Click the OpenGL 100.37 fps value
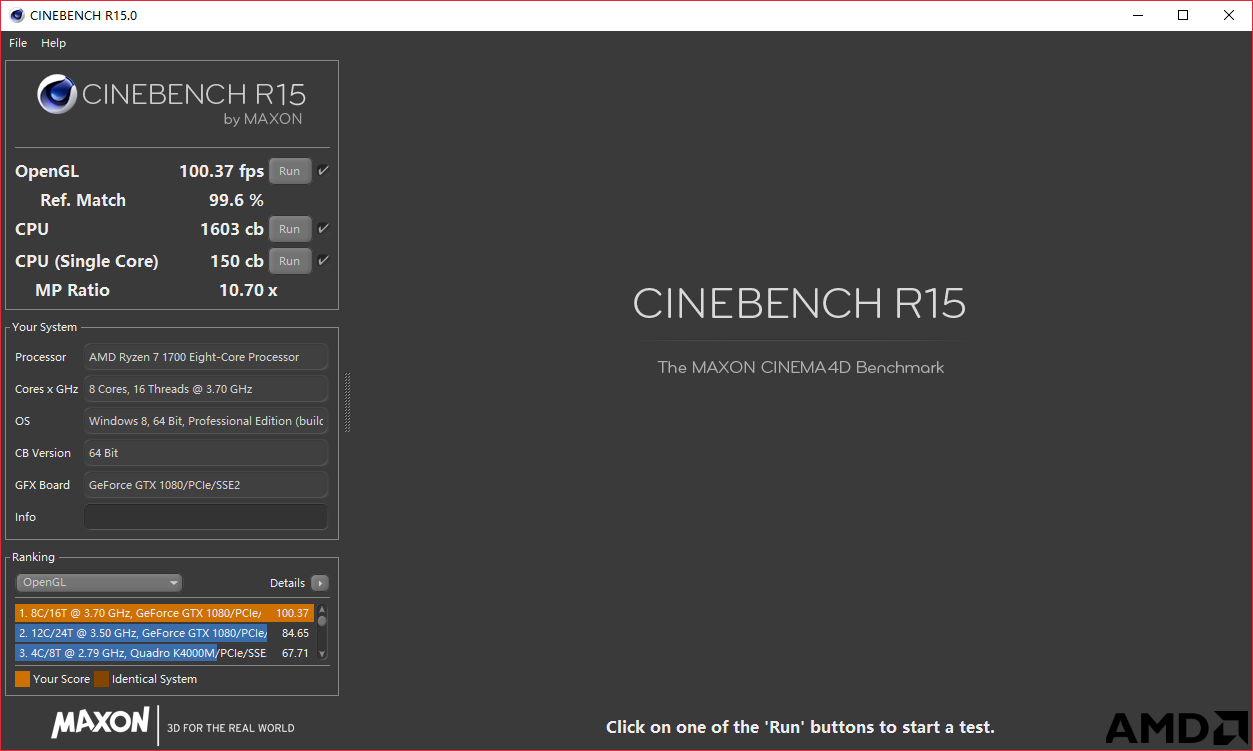 pos(221,171)
